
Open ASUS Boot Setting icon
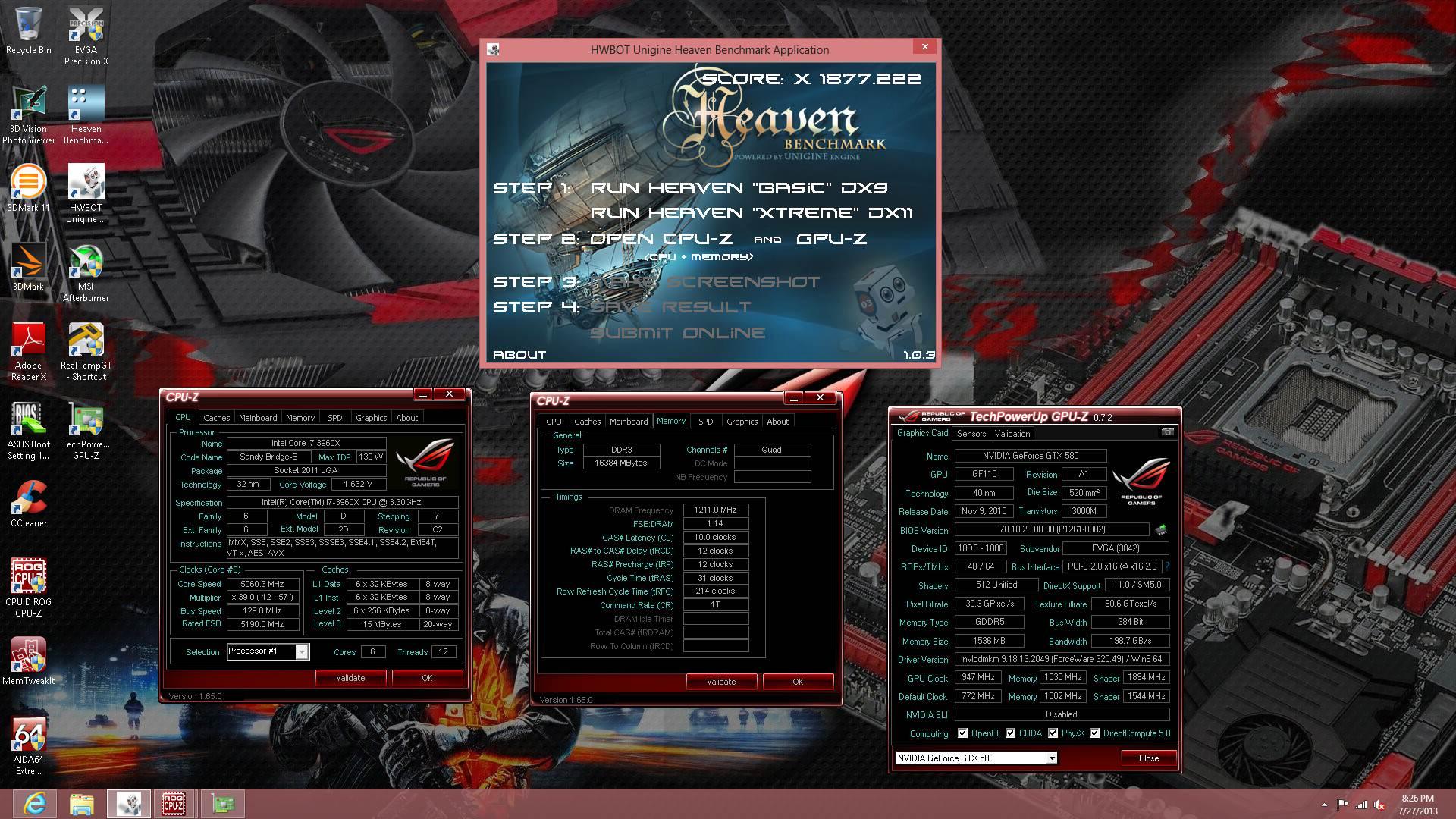pyautogui.click(x=28, y=431)
